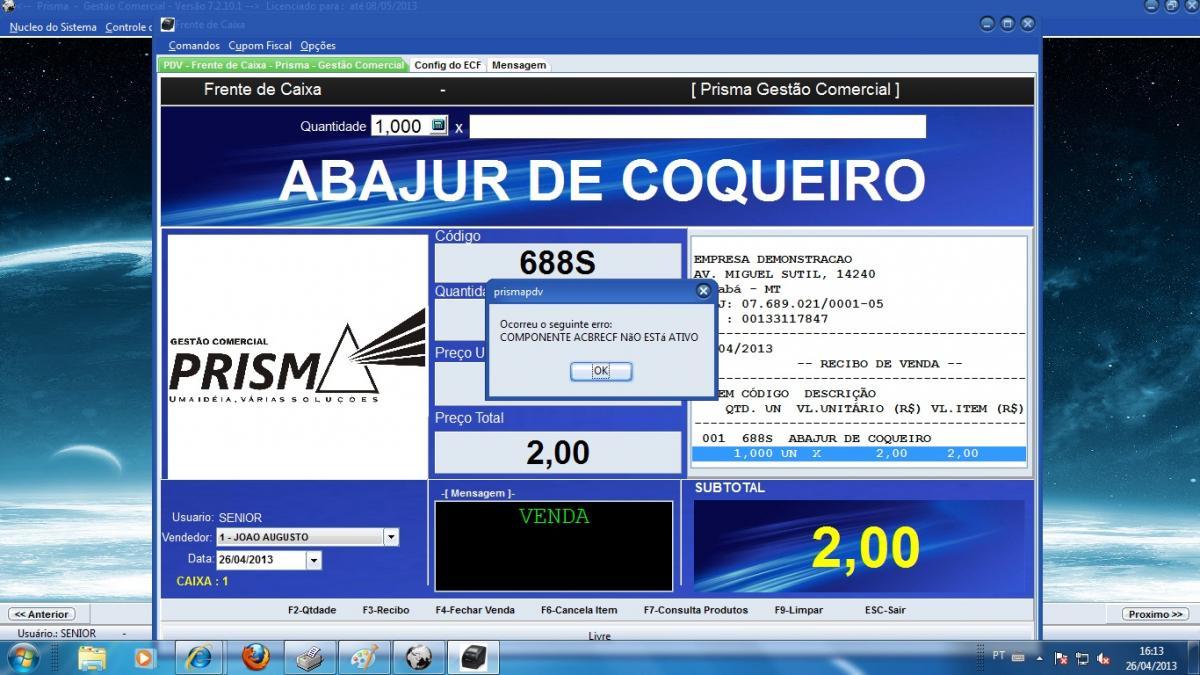The image size is (1200, 675).
Task: Click the VENDA text in the Mensagem box
Action: [554, 517]
